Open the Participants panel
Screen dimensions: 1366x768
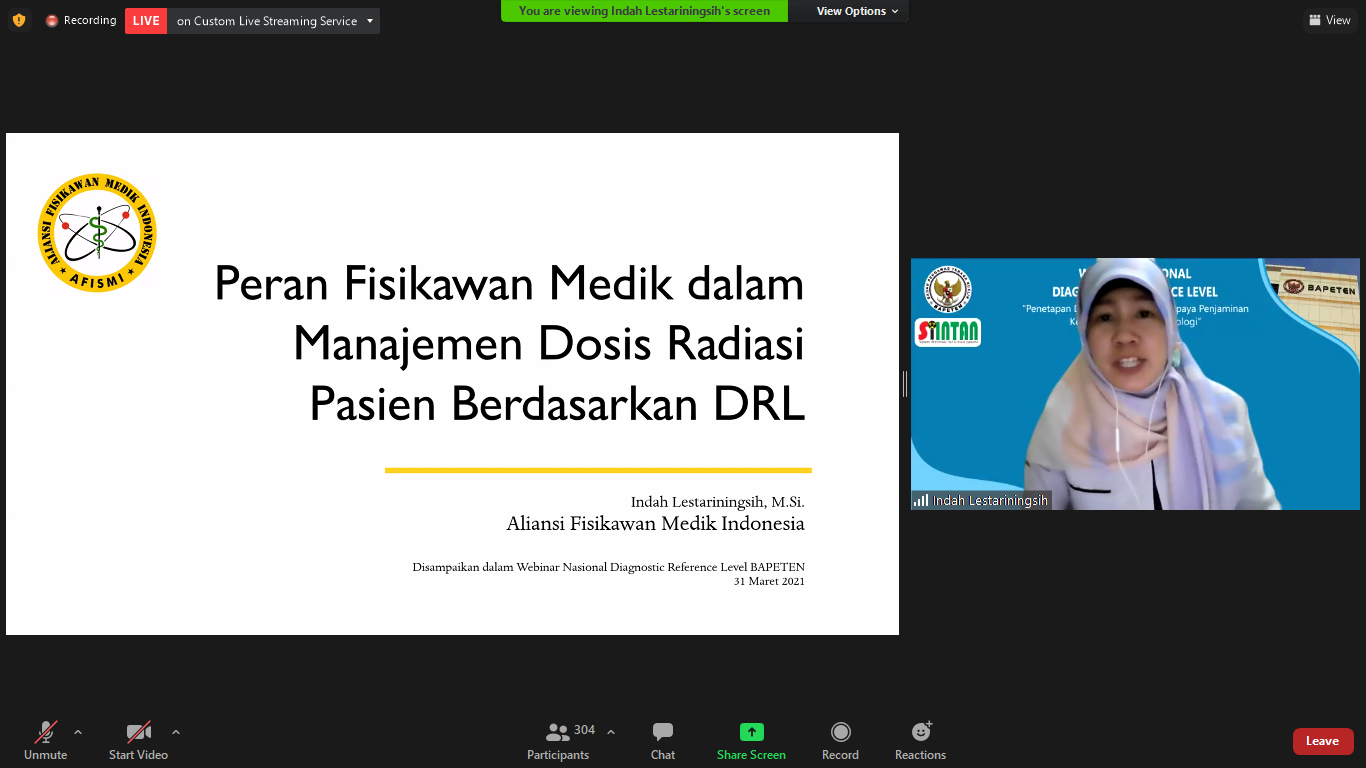(558, 740)
